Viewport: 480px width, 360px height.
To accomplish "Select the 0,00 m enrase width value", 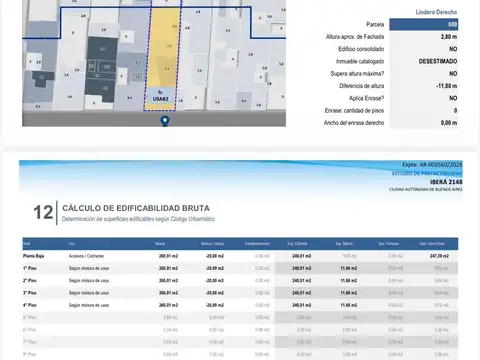I will (449, 123).
